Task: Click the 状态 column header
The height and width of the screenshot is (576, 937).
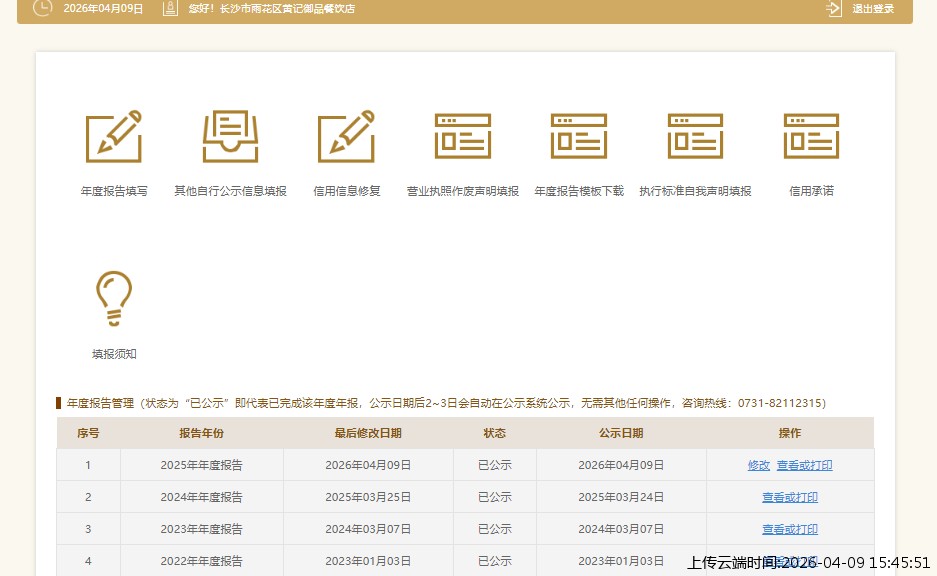Action: (x=494, y=433)
